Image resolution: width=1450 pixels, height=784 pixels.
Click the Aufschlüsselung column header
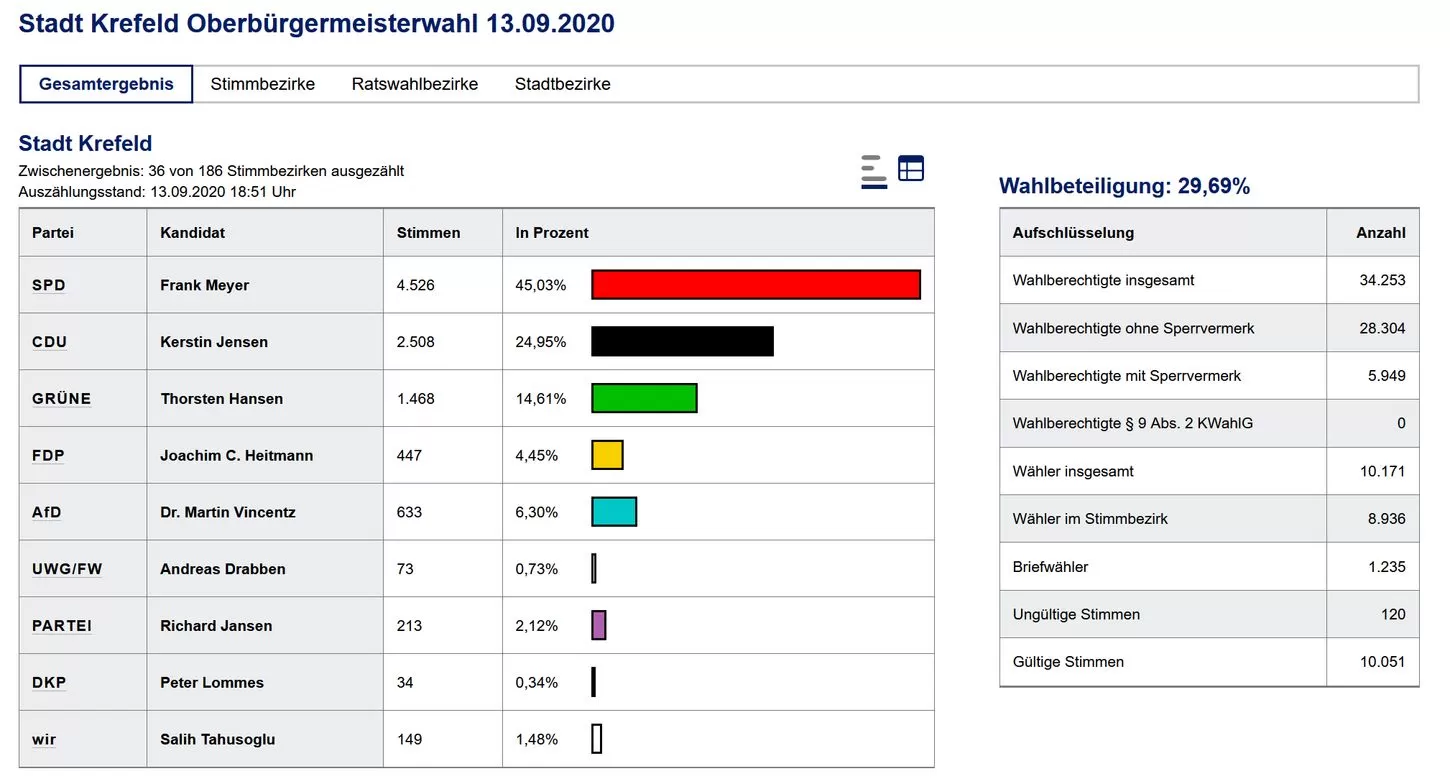tap(1073, 233)
